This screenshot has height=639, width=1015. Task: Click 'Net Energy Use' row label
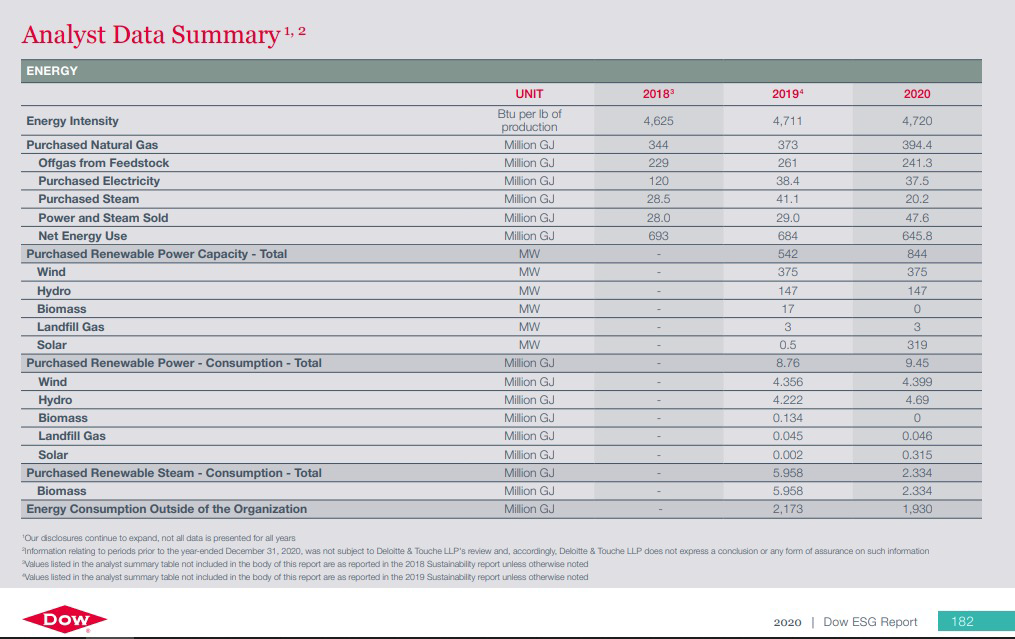click(x=82, y=236)
